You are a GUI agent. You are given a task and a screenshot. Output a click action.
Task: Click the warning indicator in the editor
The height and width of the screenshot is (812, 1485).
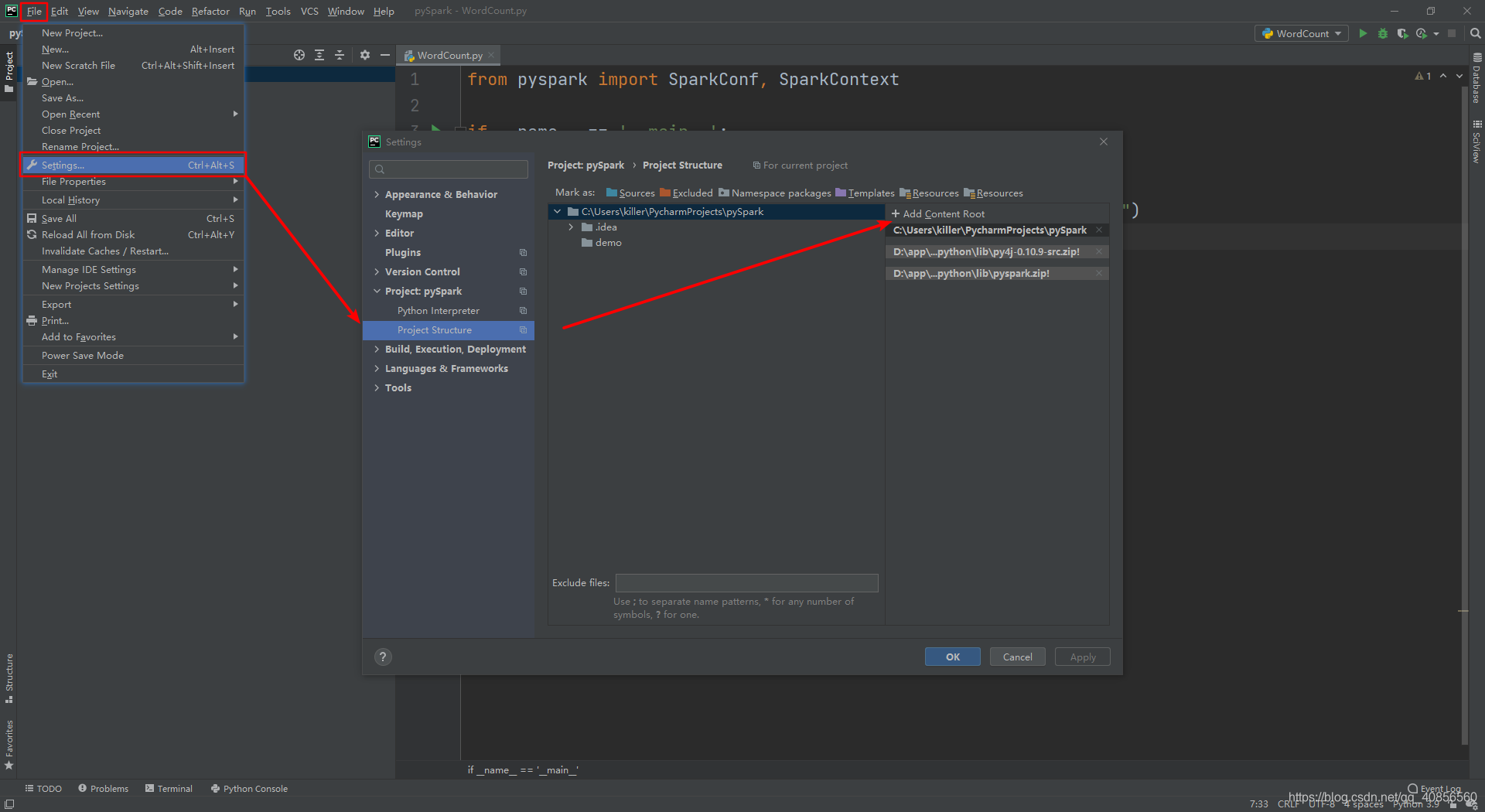(x=1422, y=76)
